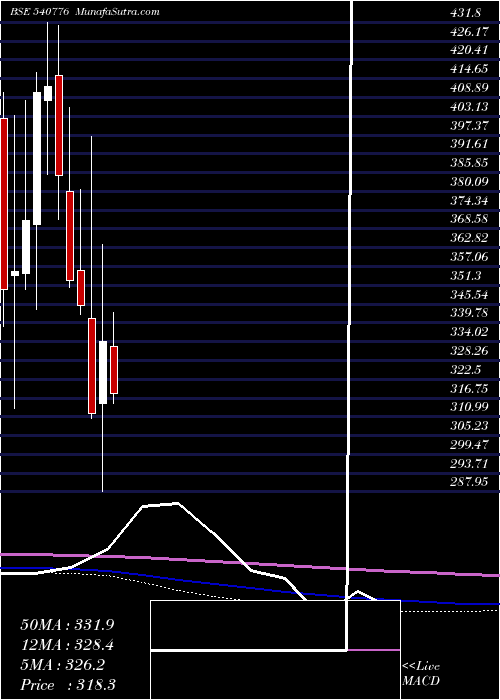
Task: Select the 293.71 price axis label
Action: 469,463
